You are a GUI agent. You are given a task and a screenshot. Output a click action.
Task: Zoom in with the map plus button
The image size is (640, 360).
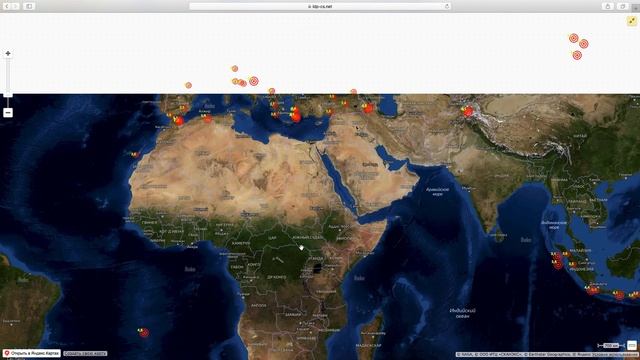point(8,53)
